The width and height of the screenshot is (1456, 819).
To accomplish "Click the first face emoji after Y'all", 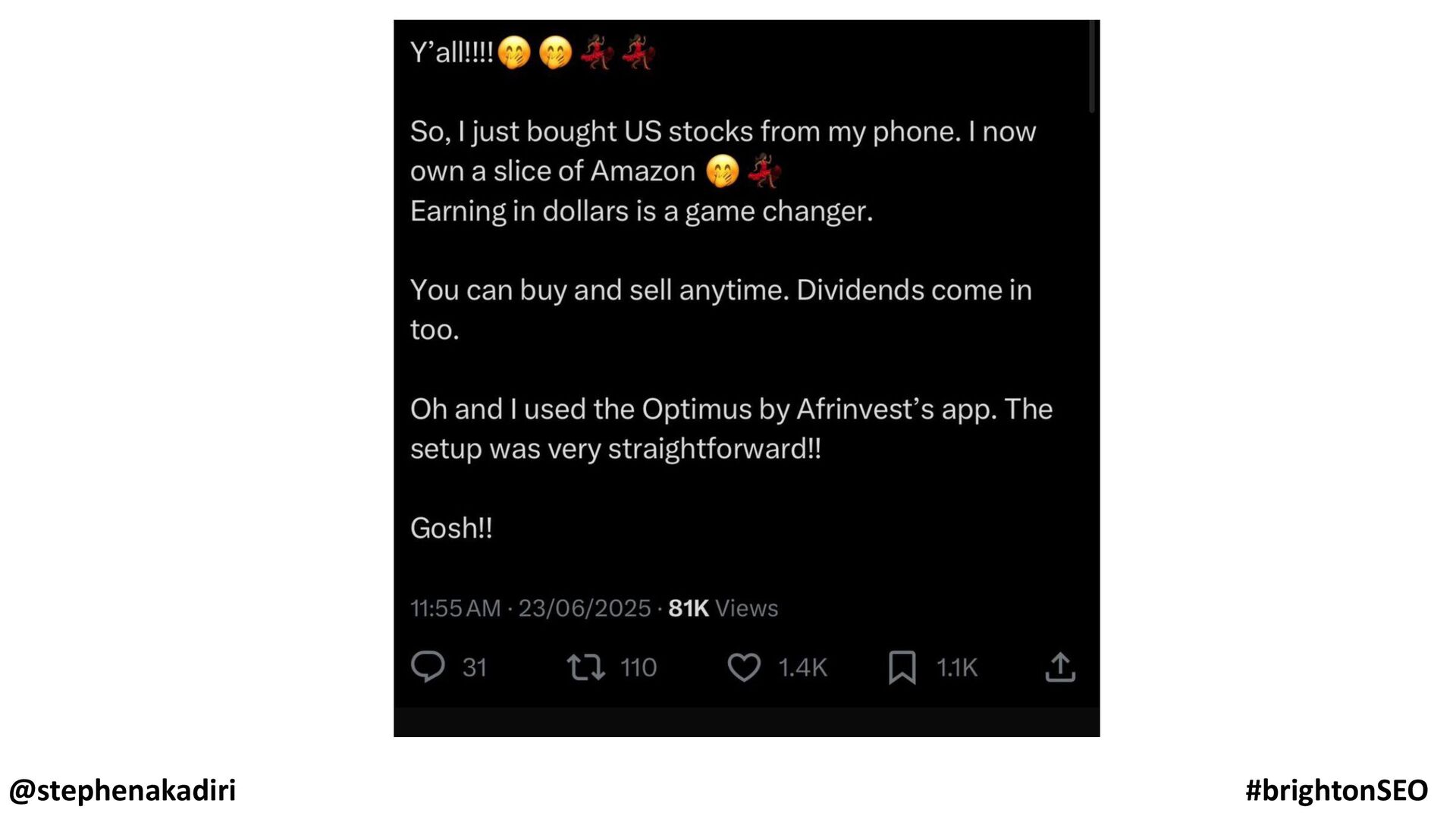I will coord(513,53).
